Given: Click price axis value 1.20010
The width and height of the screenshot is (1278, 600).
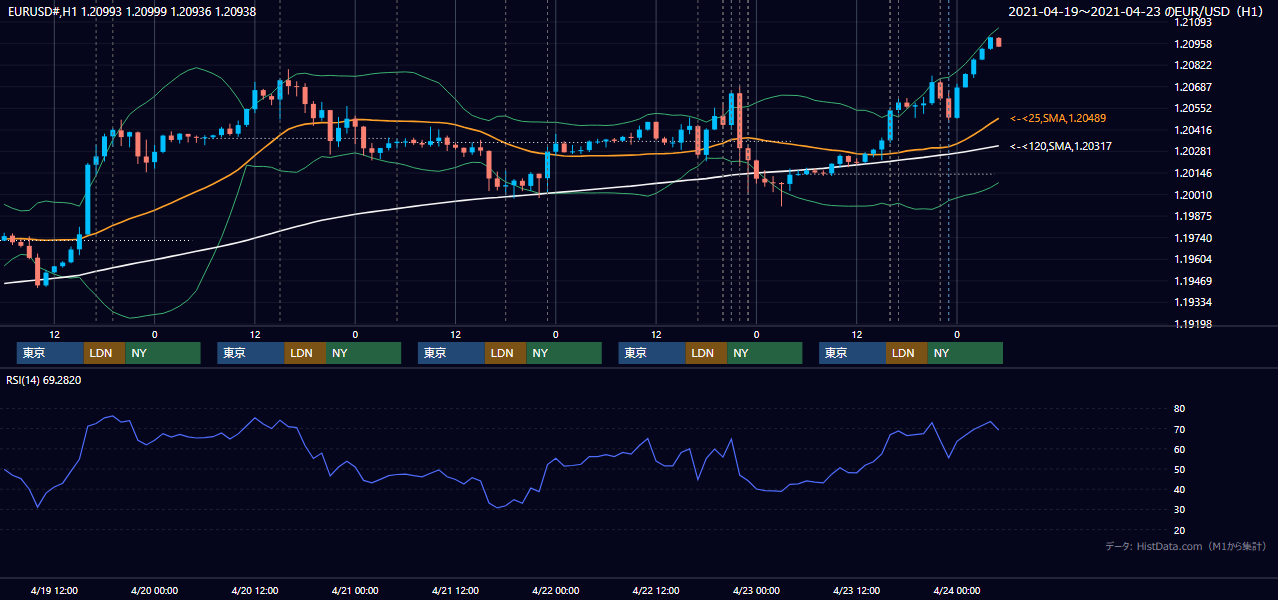Looking at the screenshot, I should point(1193,195).
